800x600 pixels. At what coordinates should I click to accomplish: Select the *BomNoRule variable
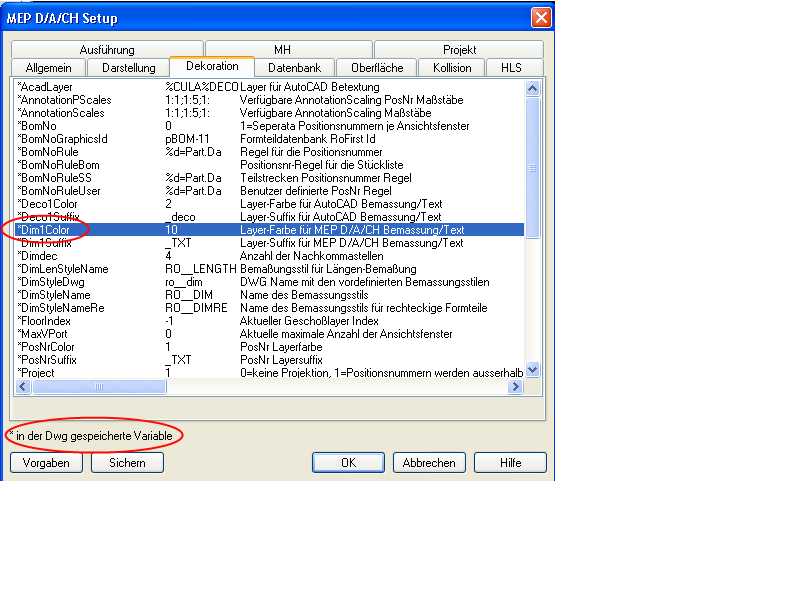point(270,152)
